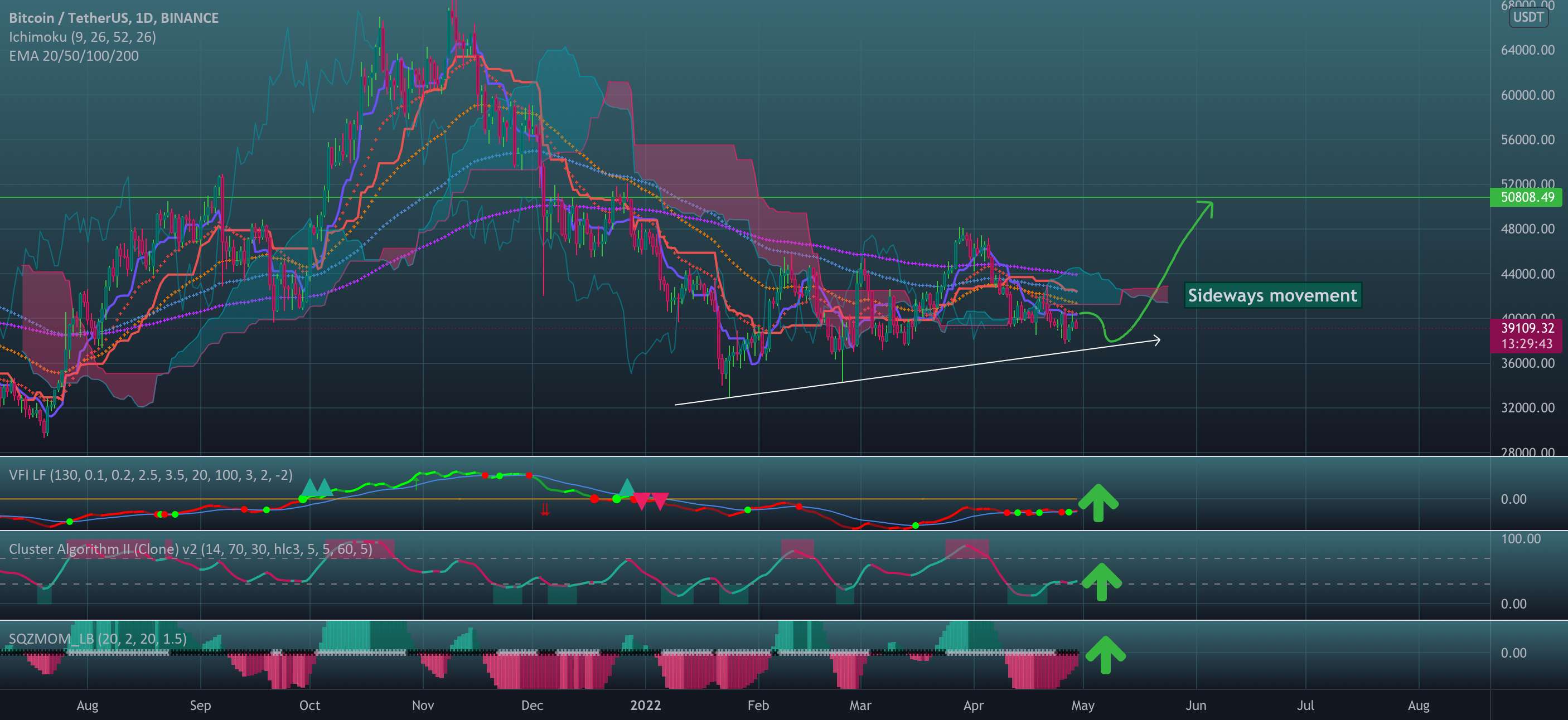Select the EMA 20/50/100/200 indicator label

(74, 56)
